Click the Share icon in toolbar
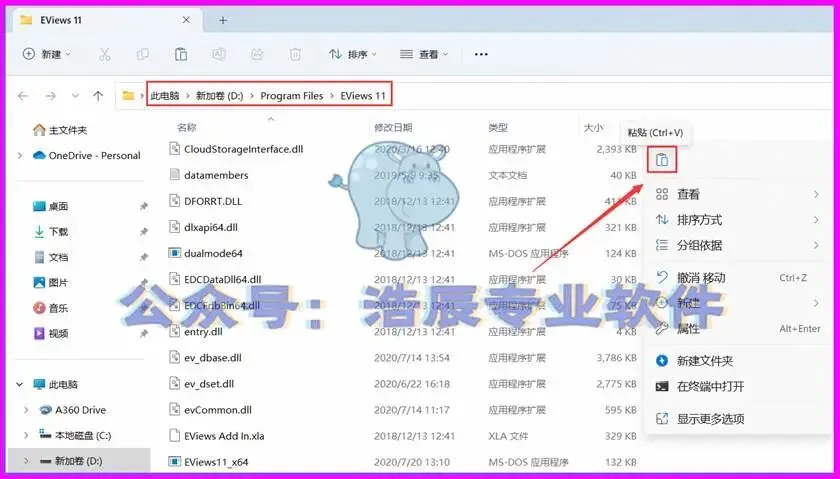This screenshot has width=840, height=479. click(x=257, y=54)
